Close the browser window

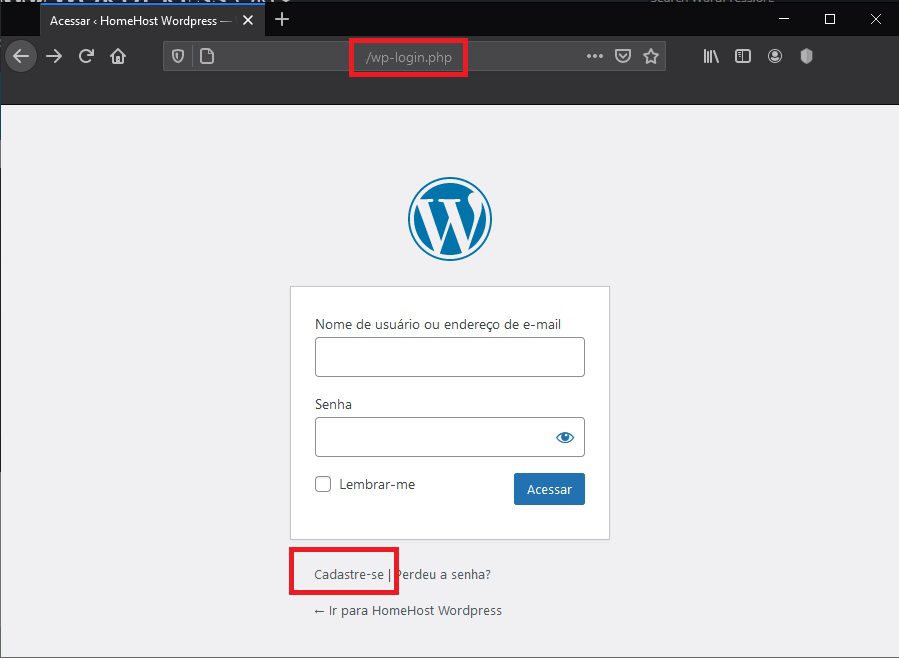point(875,19)
